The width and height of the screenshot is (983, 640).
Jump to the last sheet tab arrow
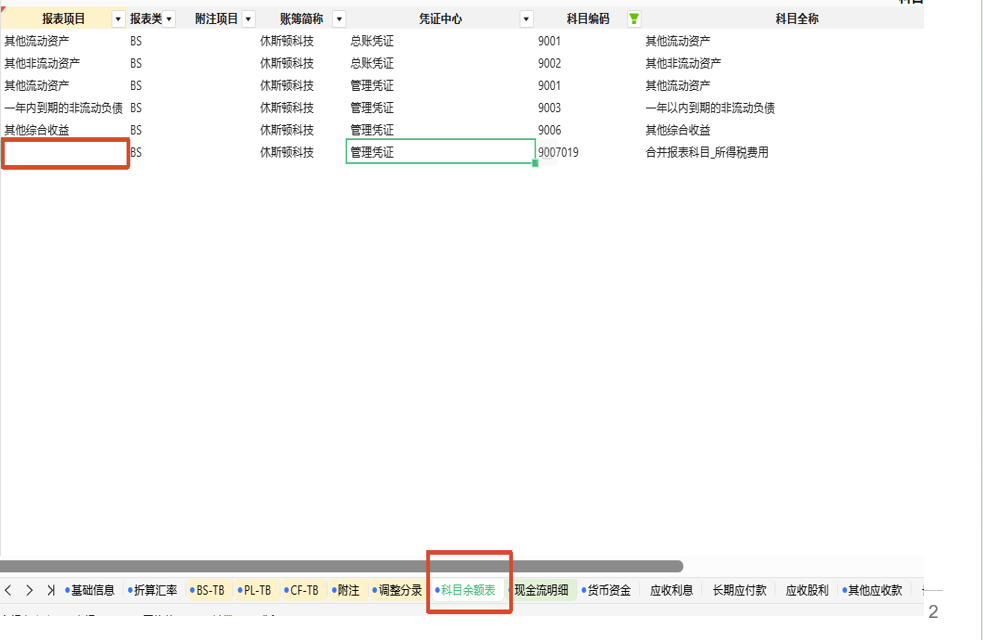click(x=50, y=590)
